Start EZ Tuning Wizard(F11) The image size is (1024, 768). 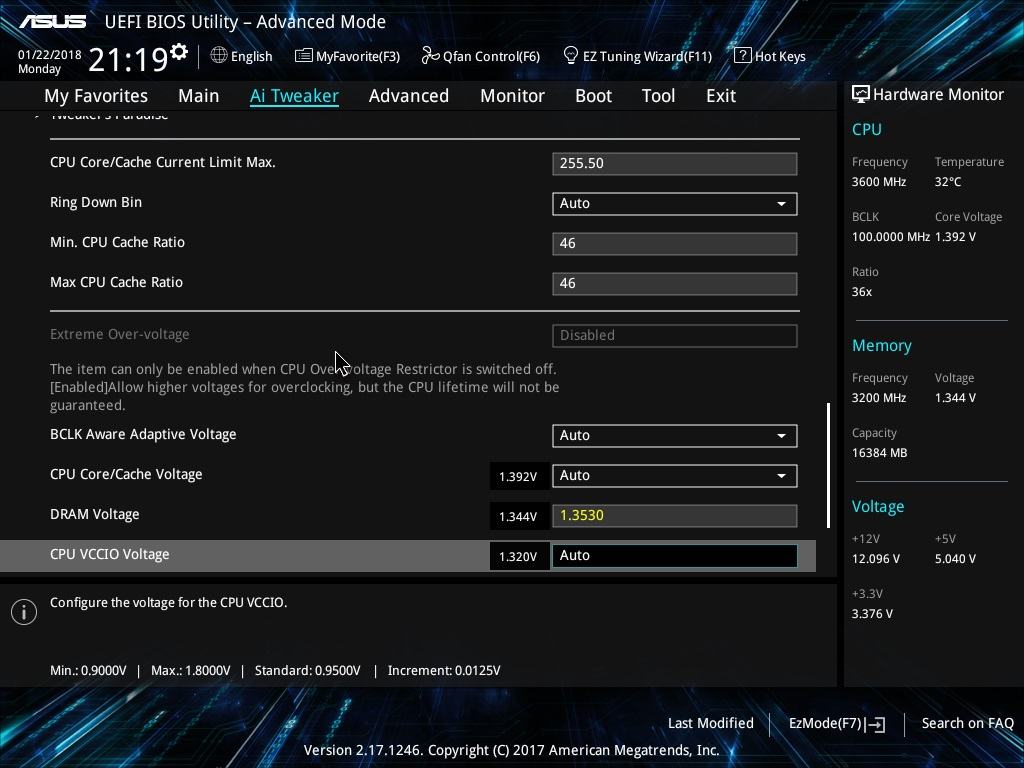tap(647, 56)
